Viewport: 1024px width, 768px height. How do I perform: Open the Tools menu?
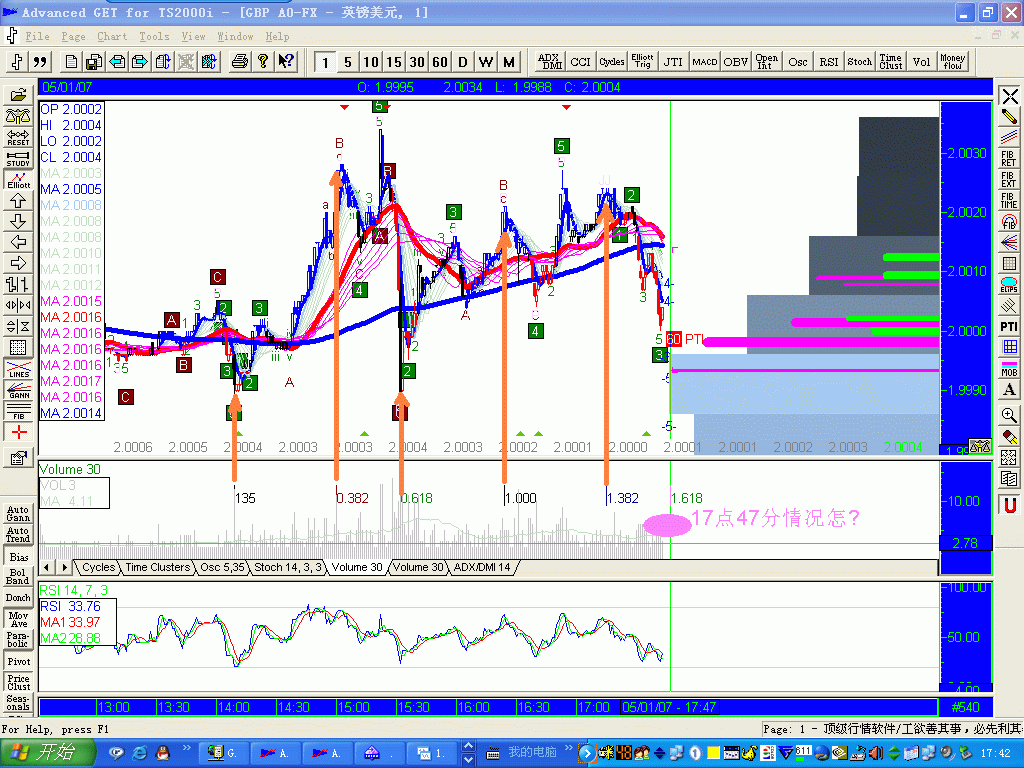[154, 36]
